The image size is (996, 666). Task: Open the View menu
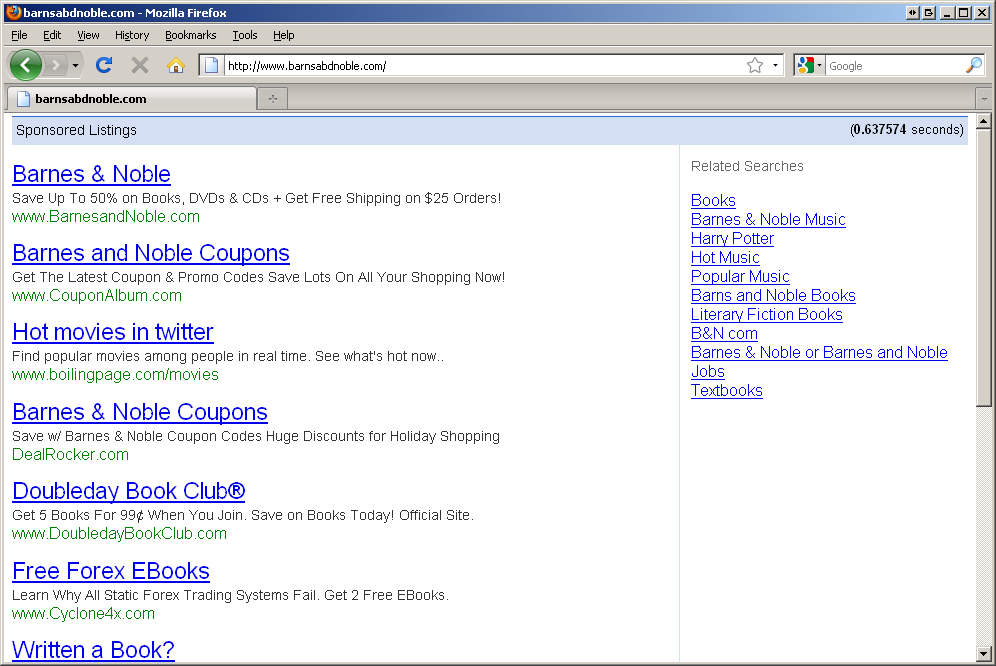coord(88,35)
